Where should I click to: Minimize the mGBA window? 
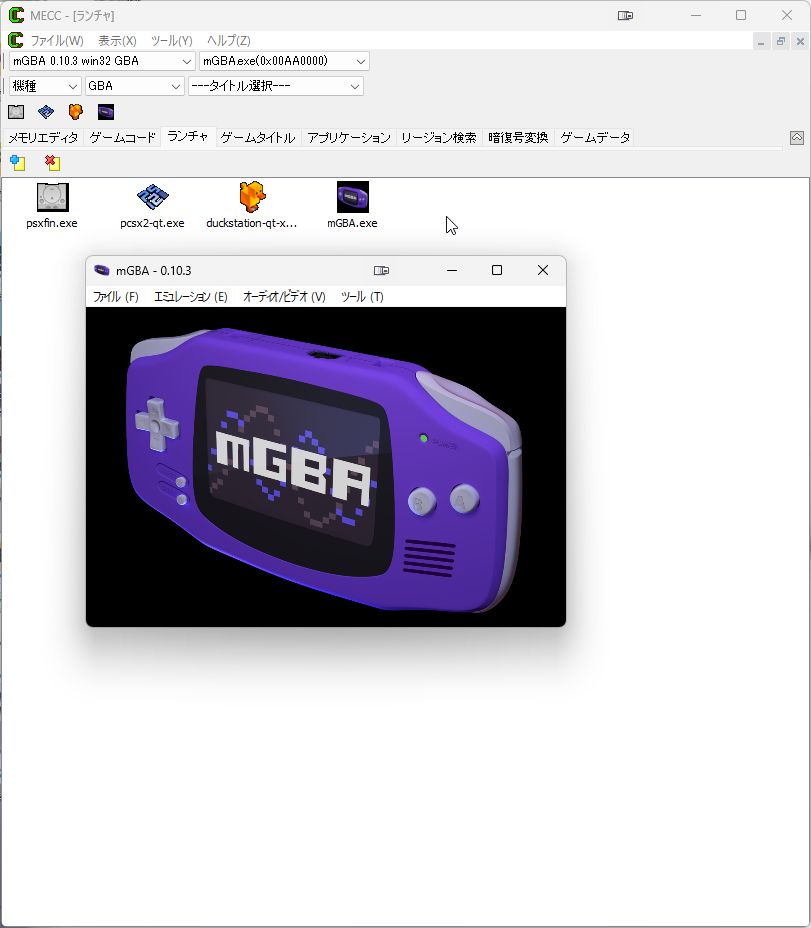pyautogui.click(x=452, y=270)
